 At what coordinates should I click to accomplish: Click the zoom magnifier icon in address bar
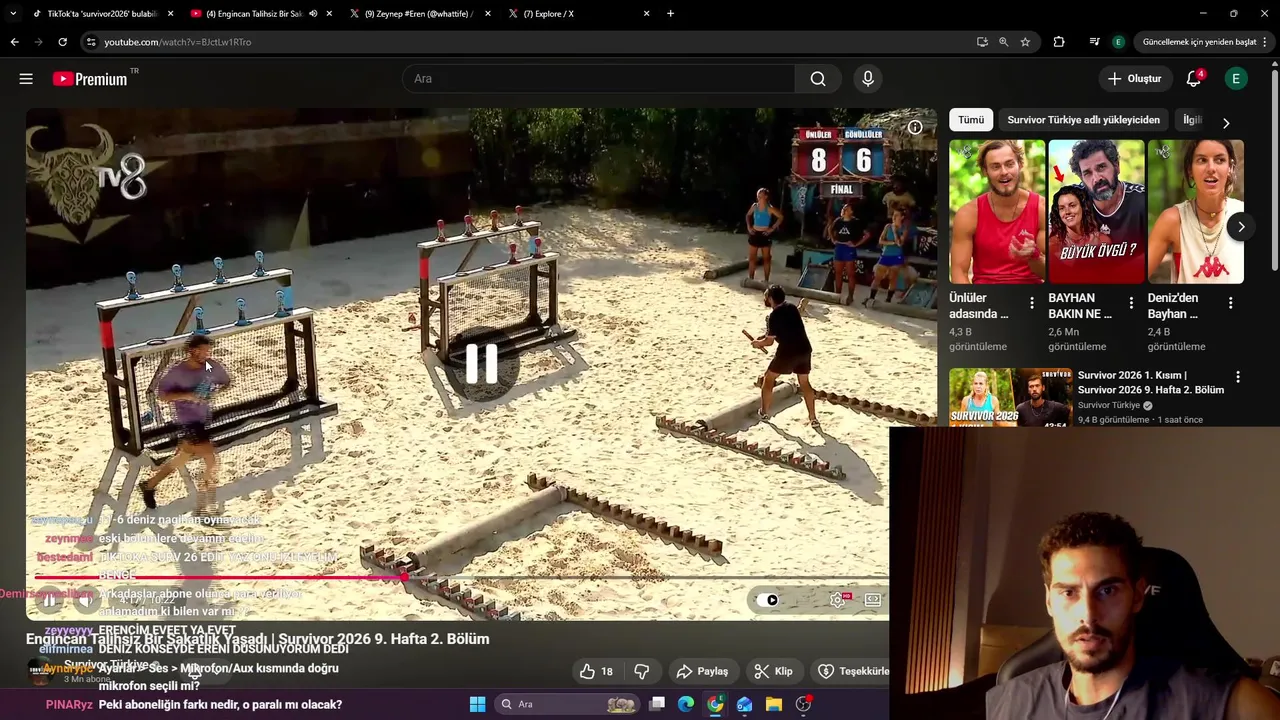pyautogui.click(x=1003, y=42)
